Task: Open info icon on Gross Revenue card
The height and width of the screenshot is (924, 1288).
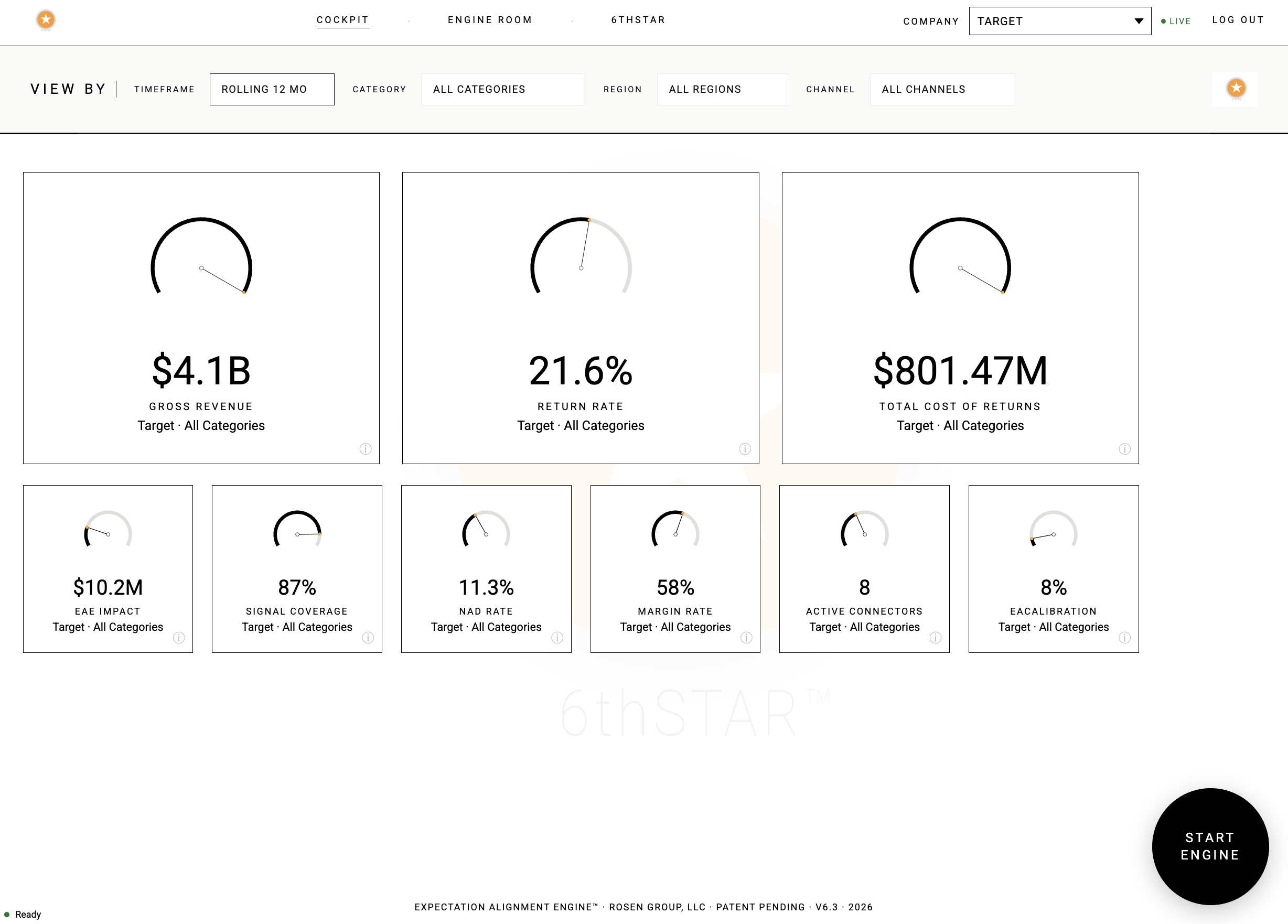Action: tap(365, 449)
